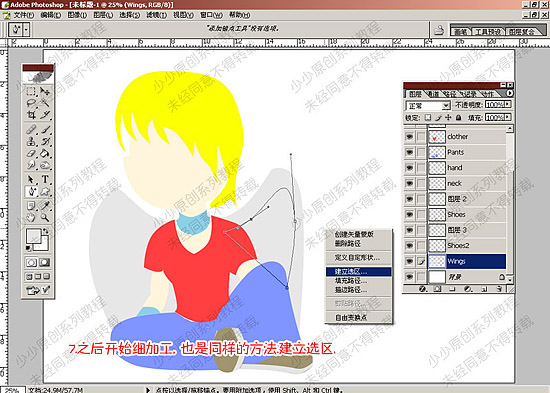Image resolution: width=550 pixels, height=393 pixels.
Task: Click Layers panel scroll down arrow
Action: [510, 280]
